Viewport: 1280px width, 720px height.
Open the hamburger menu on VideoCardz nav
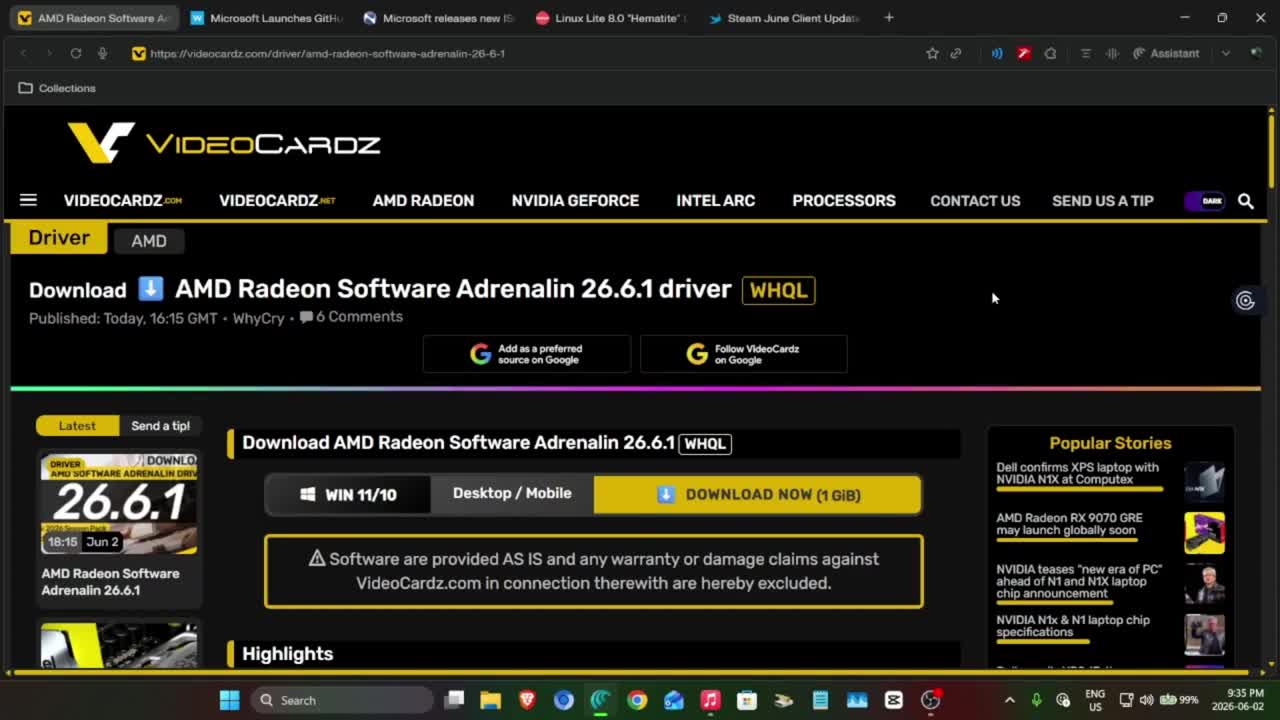coord(28,200)
